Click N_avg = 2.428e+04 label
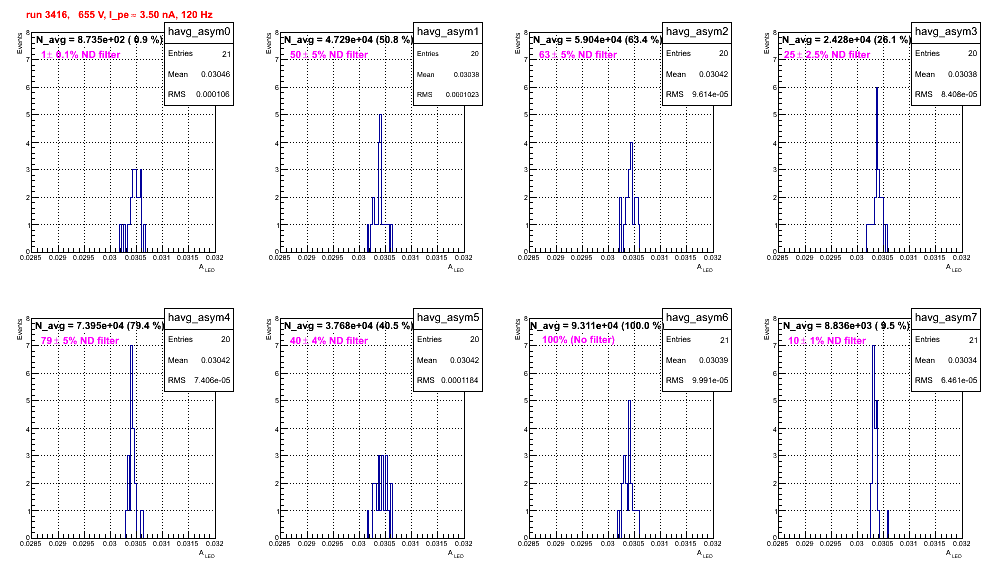Viewport: 996px width, 572px height. point(846,39)
